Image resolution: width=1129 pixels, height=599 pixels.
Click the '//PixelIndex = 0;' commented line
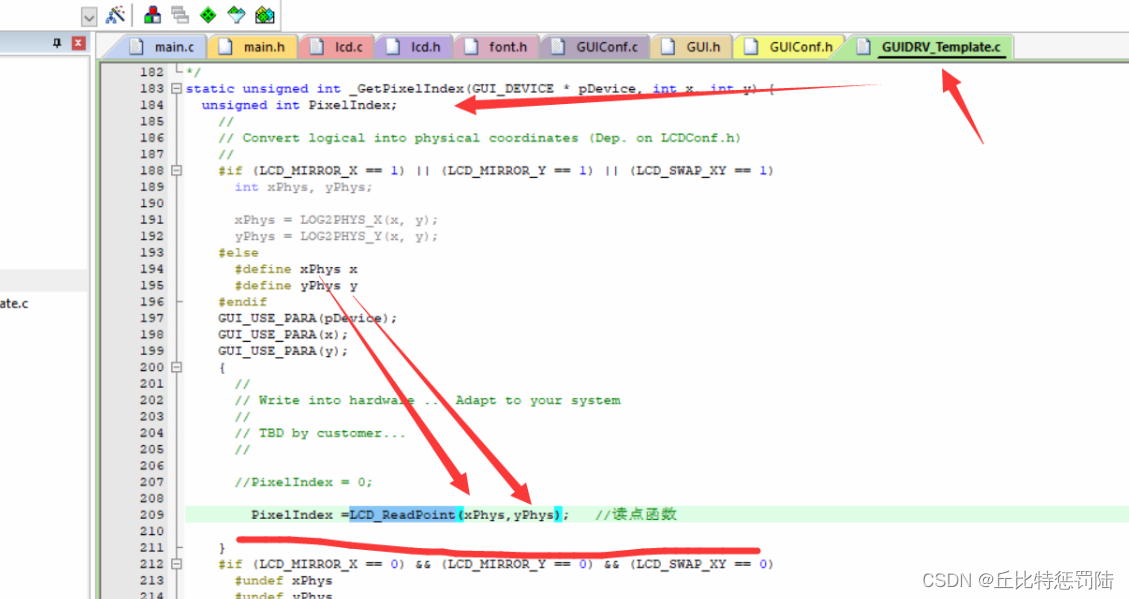(x=303, y=482)
